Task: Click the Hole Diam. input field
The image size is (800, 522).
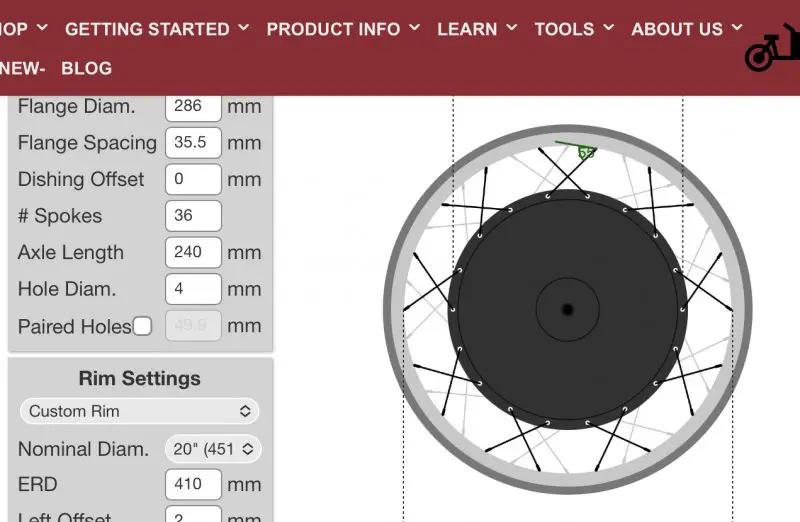Action: tap(192, 289)
